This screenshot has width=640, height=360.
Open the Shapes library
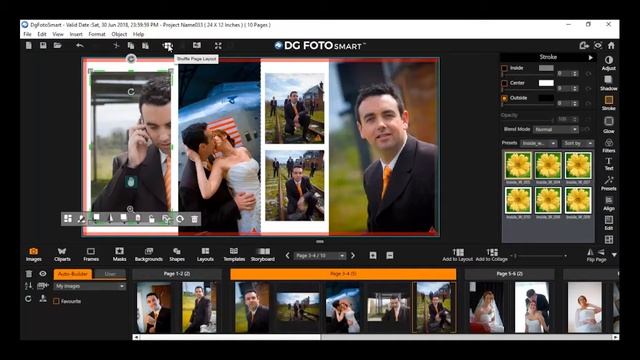[177, 254]
